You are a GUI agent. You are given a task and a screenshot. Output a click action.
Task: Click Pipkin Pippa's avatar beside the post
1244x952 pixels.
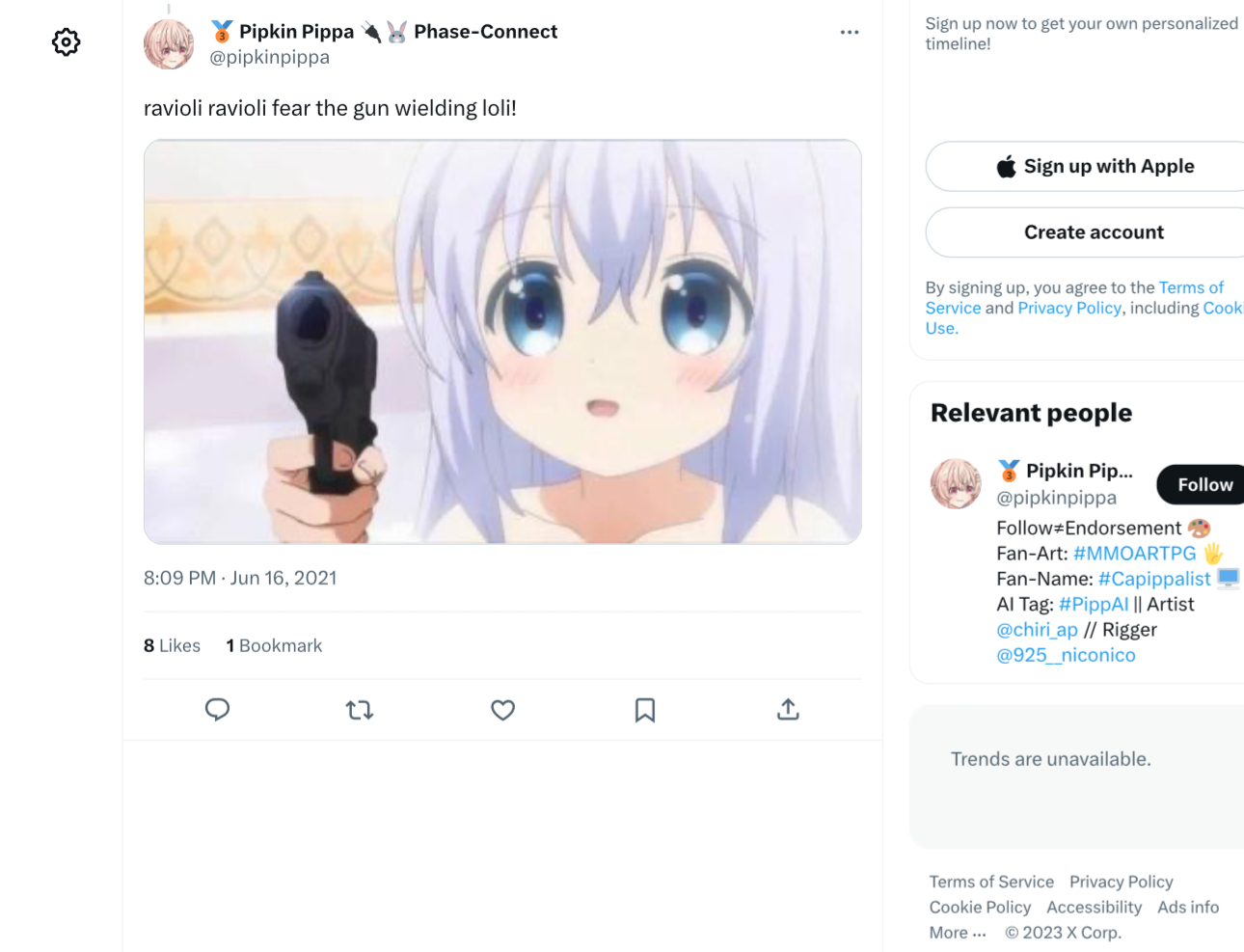[169, 44]
